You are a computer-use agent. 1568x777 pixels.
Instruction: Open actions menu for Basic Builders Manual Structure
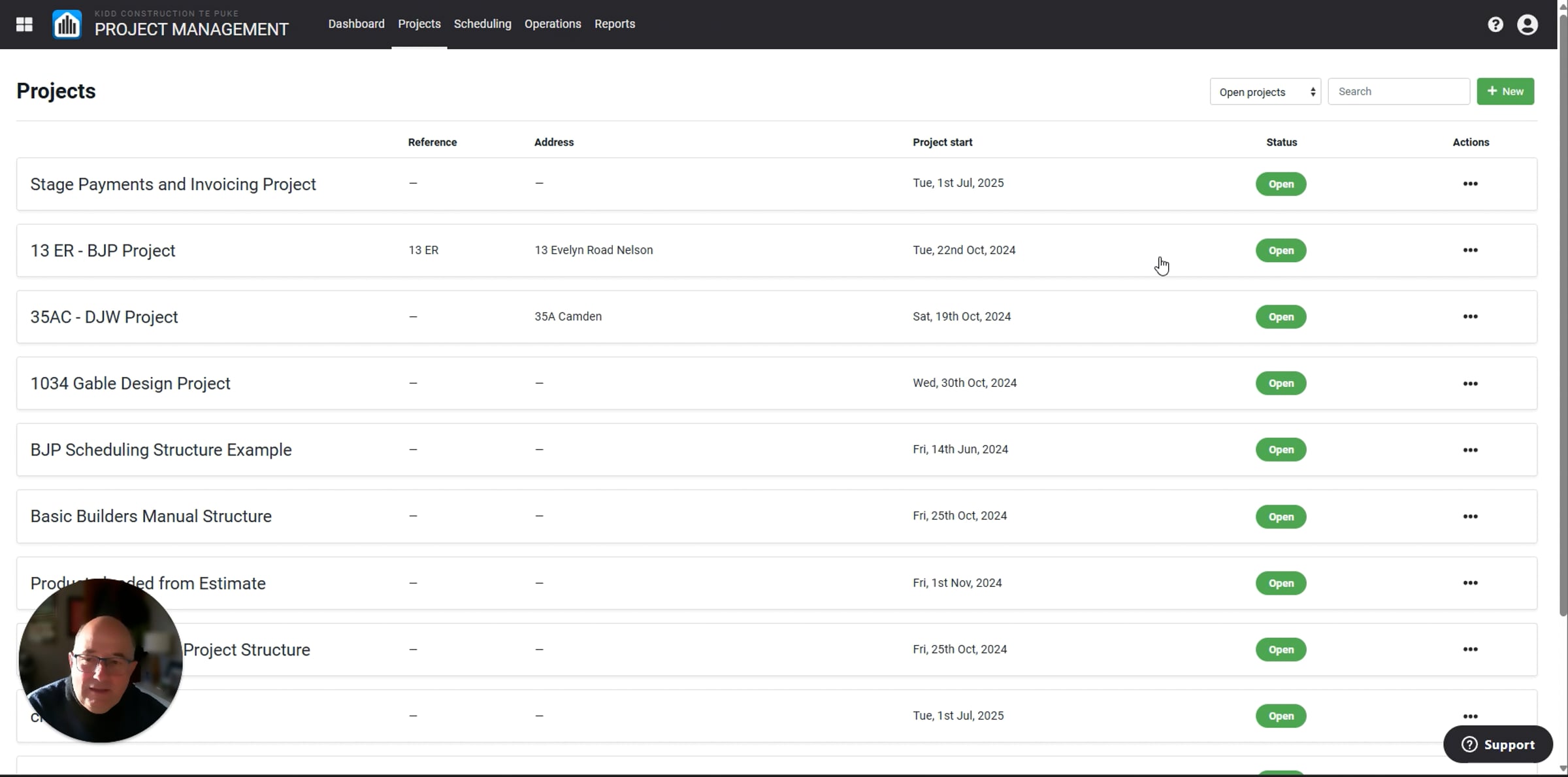click(x=1470, y=516)
